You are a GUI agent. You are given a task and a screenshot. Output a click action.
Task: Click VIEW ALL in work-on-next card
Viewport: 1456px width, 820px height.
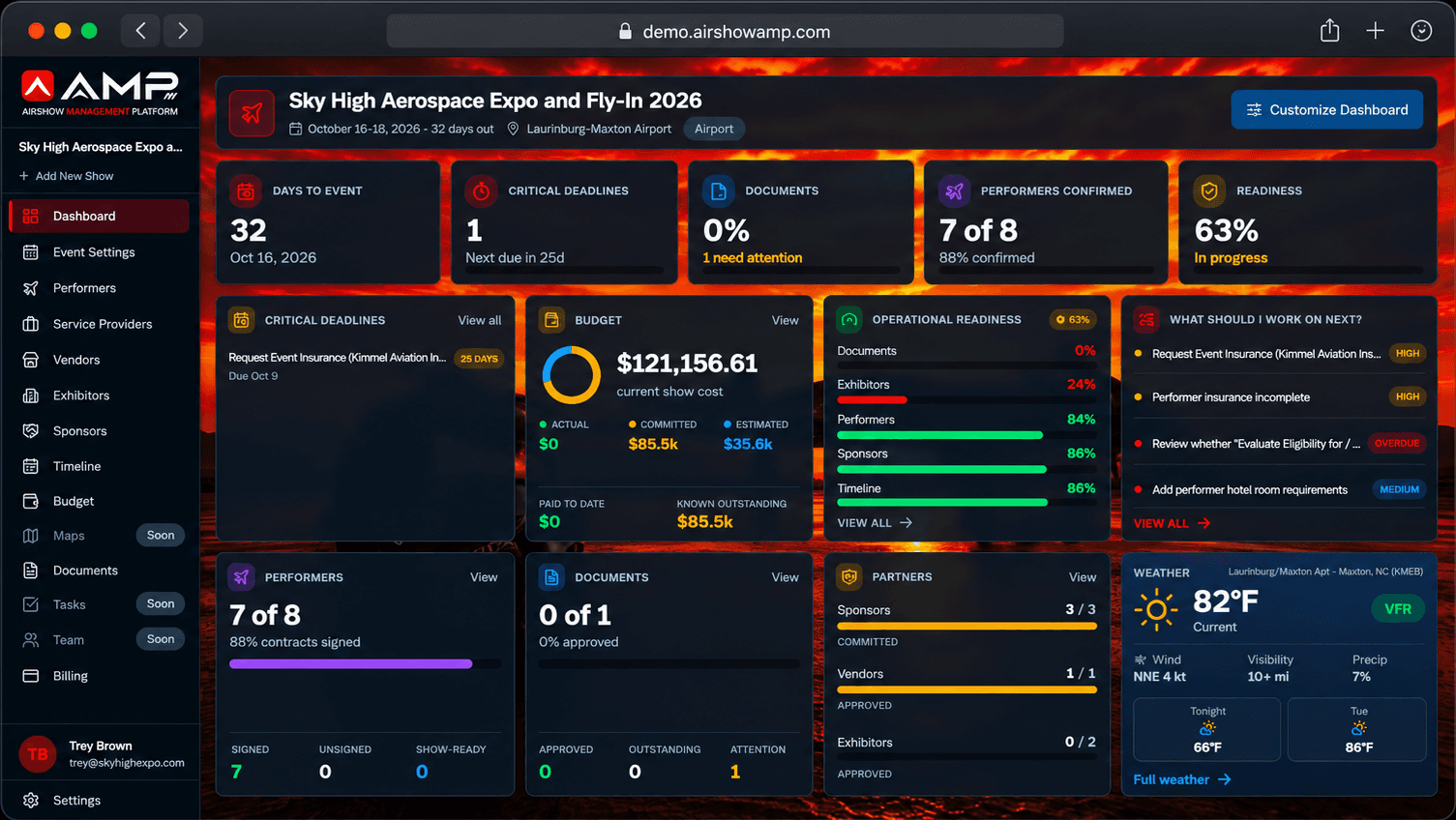pos(1172,523)
